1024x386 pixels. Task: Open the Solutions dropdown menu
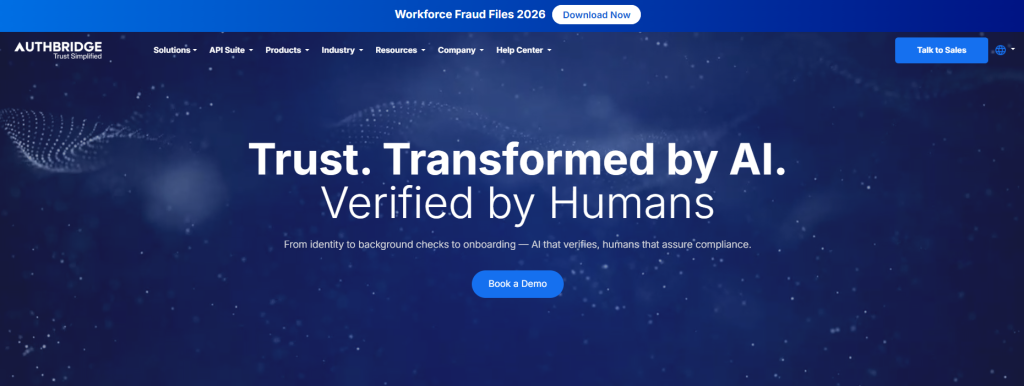175,50
